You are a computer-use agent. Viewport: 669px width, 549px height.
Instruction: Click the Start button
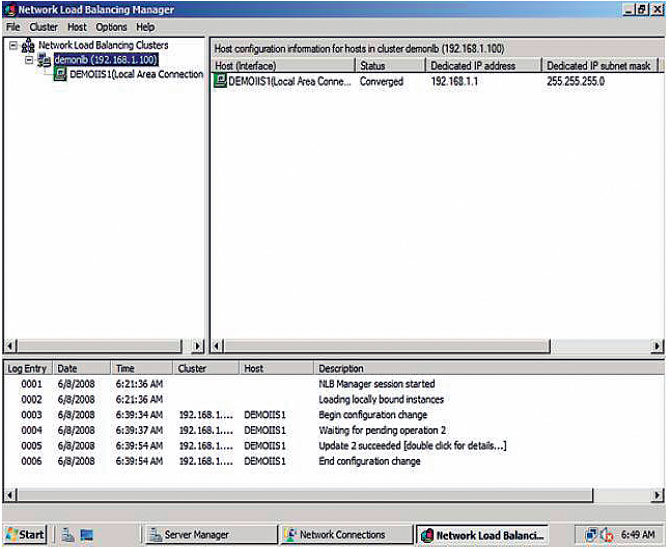coord(25,535)
